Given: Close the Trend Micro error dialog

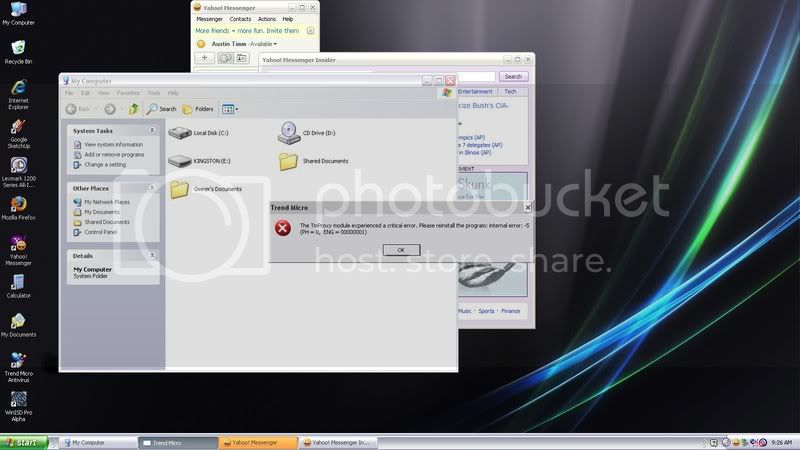Looking at the screenshot, I should (x=528, y=207).
